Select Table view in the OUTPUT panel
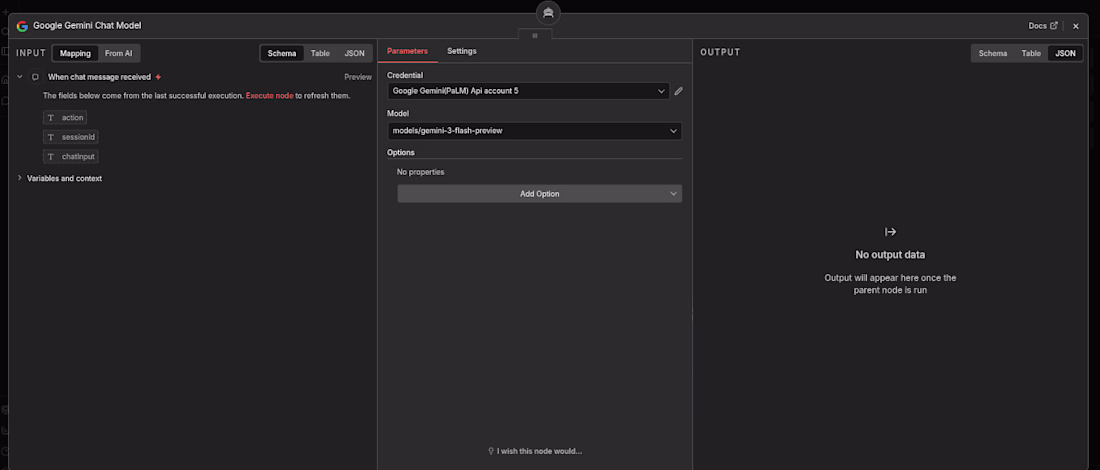 point(1031,53)
